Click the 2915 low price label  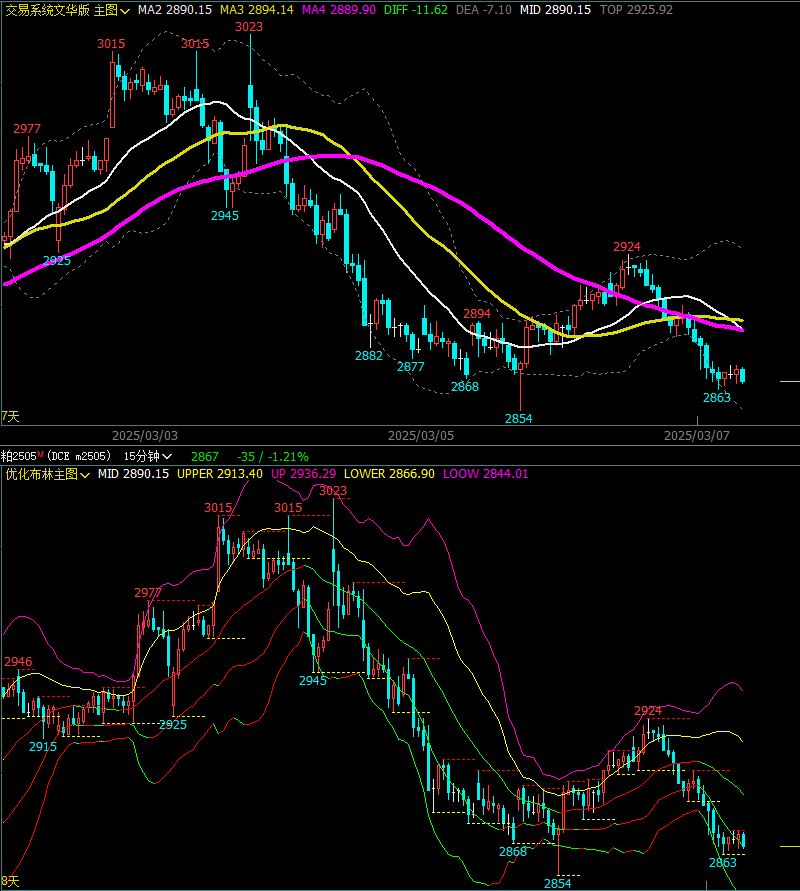43,747
